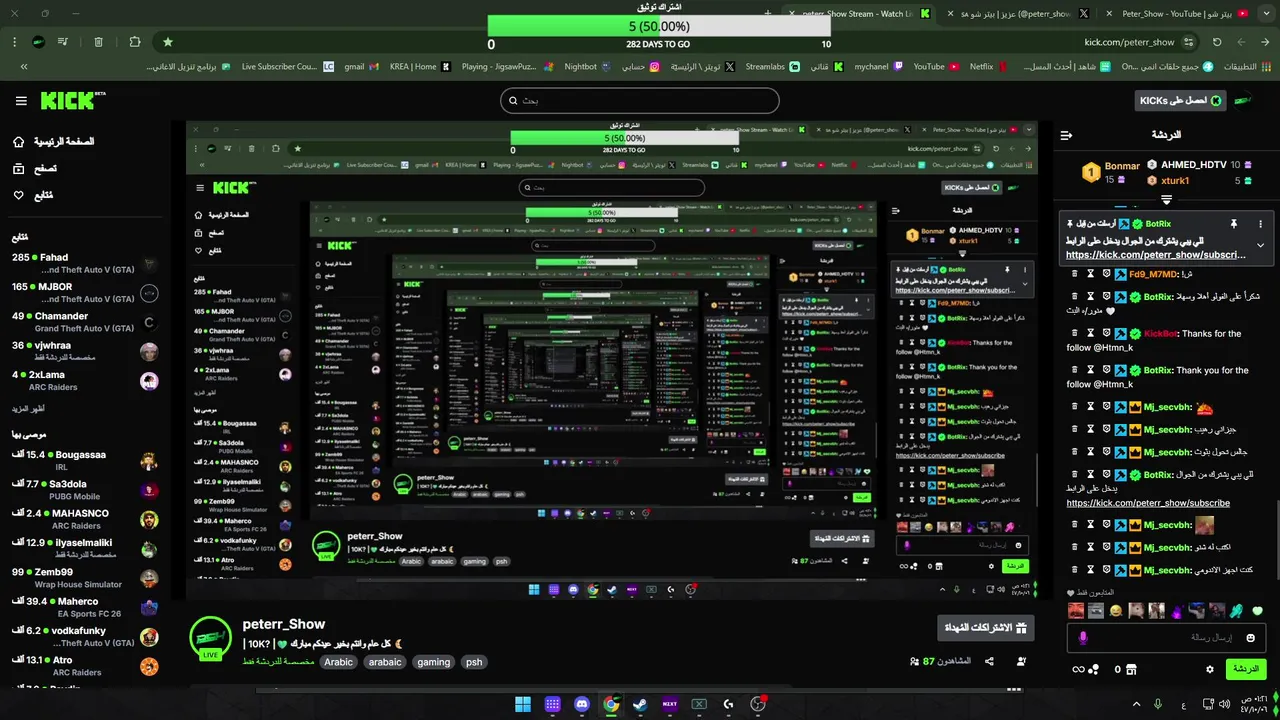
Task: Click the 87 viewers count
Action: (940, 662)
